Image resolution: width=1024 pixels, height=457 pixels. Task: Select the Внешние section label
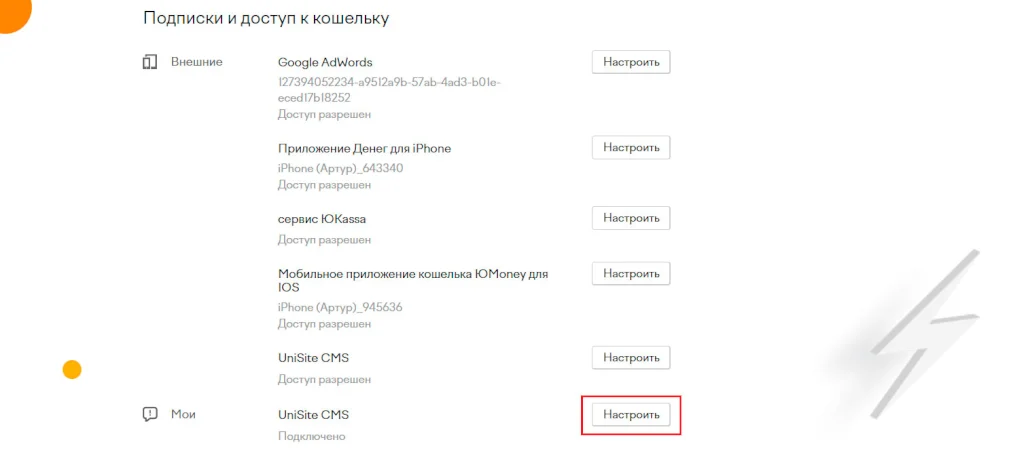pyautogui.click(x=196, y=62)
